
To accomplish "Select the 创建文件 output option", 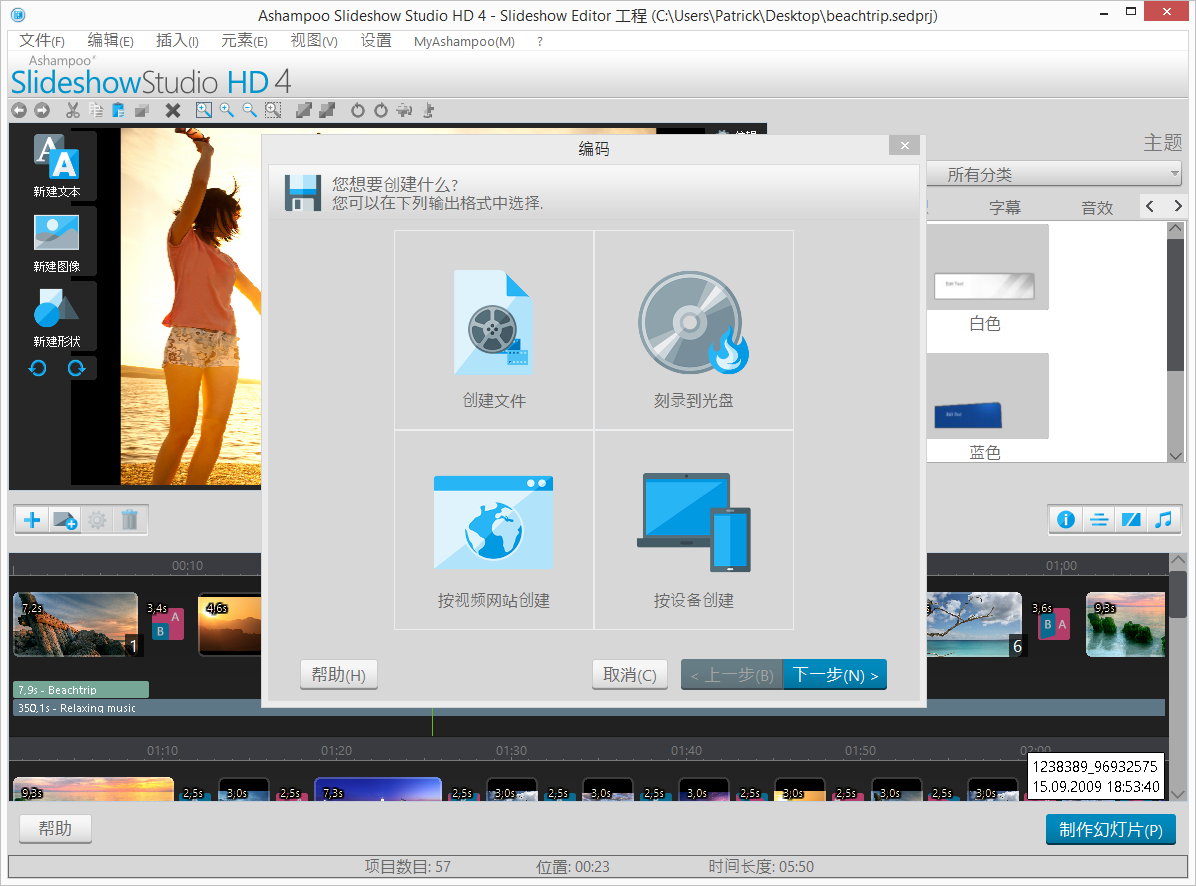I will pos(493,330).
